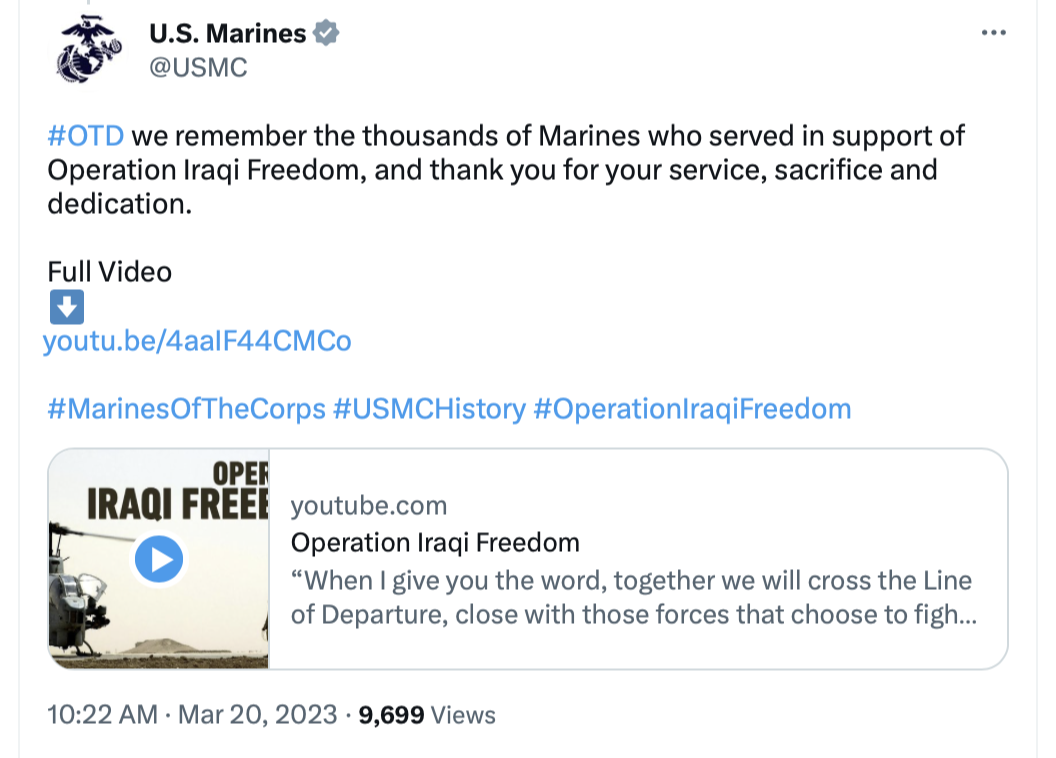Open the youtu.be/4aaIF44CMCo link
This screenshot has height=758, width=1056.
click(x=197, y=341)
